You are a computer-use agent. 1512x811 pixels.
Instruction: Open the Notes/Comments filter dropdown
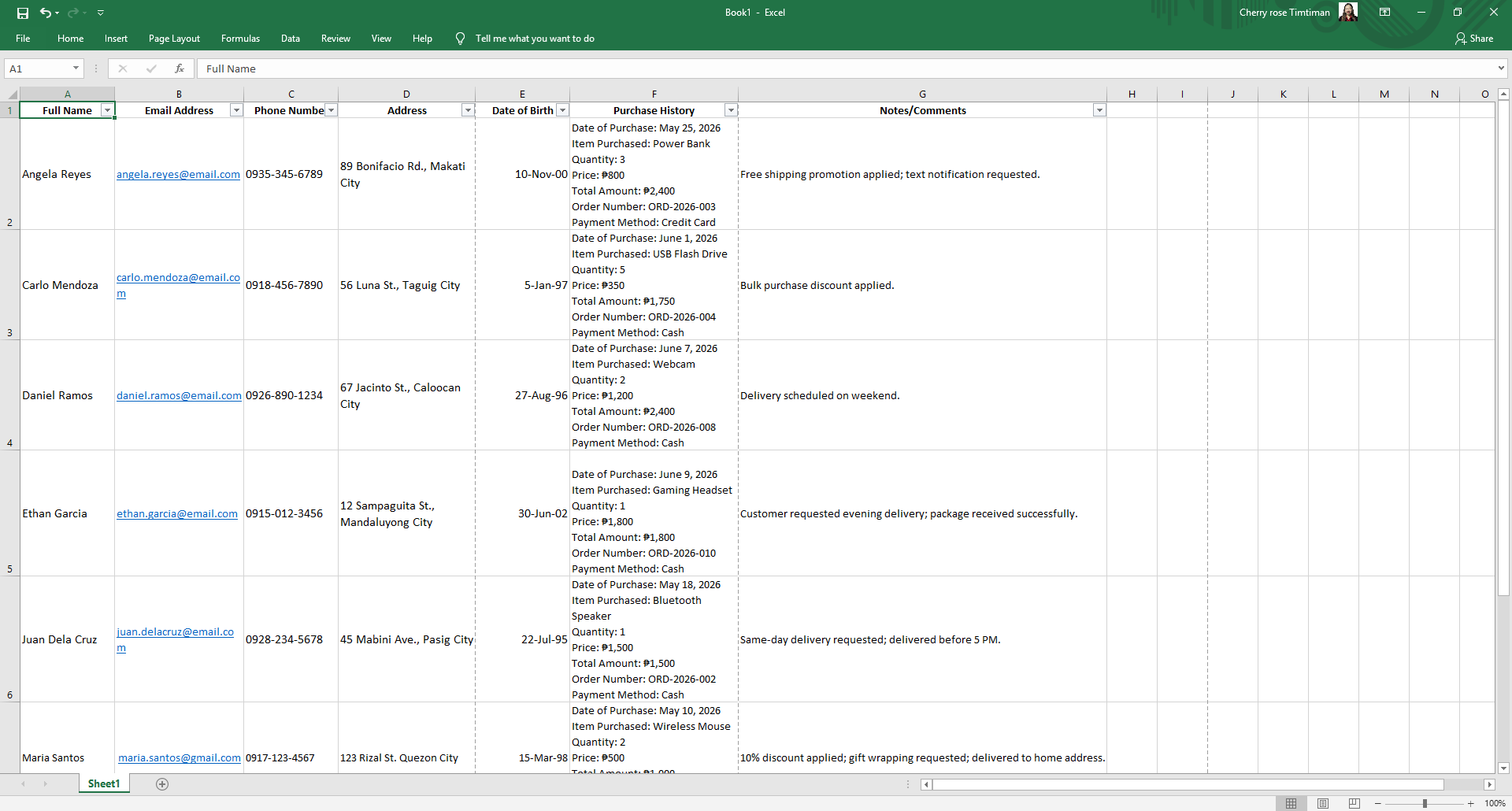1099,110
